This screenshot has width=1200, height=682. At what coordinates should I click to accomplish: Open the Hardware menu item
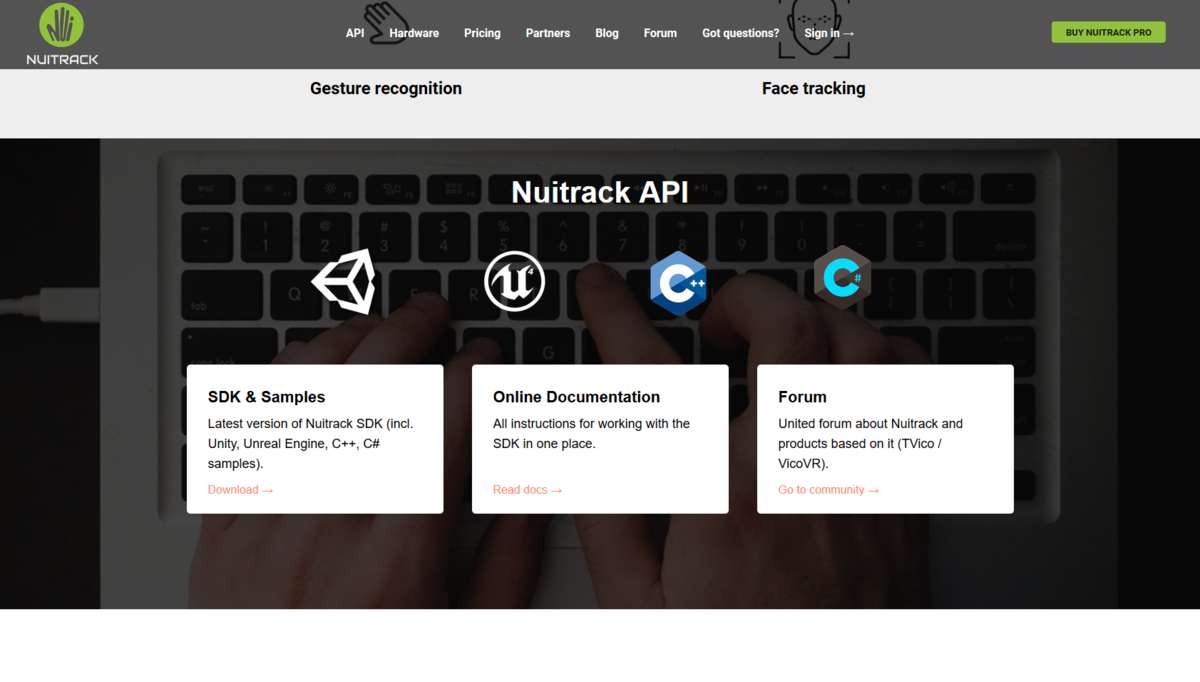tap(414, 33)
